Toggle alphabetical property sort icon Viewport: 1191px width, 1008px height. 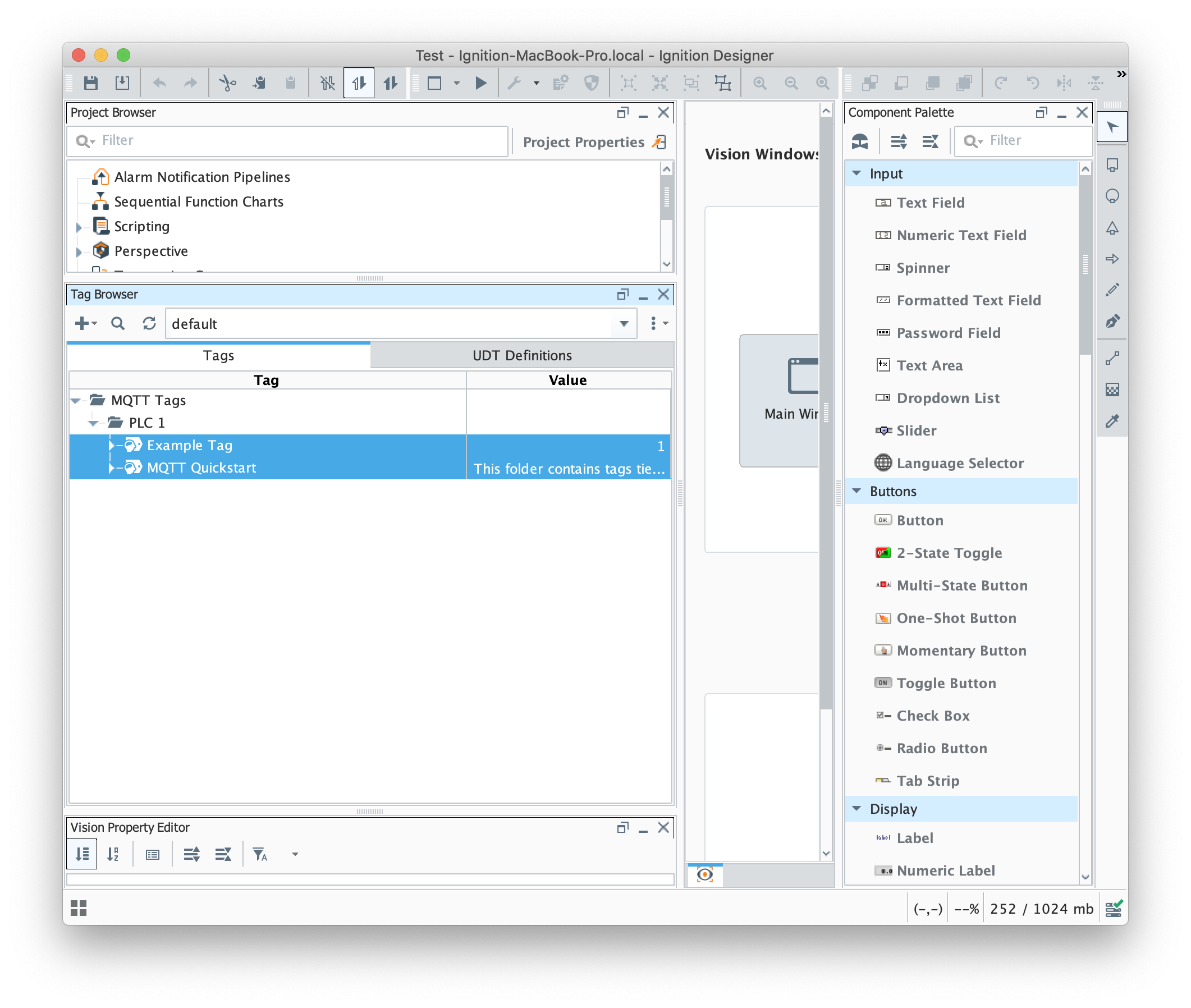(x=114, y=854)
